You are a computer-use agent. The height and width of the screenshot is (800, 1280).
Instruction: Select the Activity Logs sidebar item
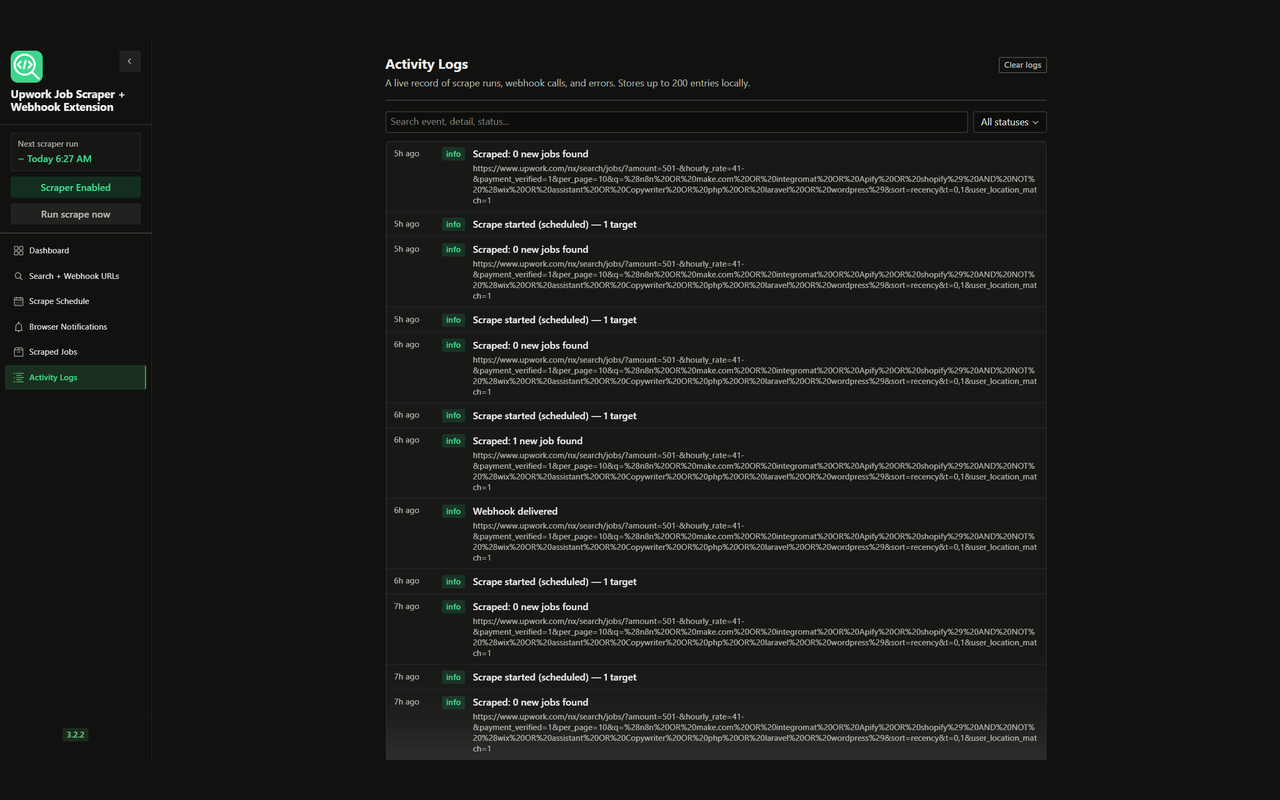(x=76, y=377)
